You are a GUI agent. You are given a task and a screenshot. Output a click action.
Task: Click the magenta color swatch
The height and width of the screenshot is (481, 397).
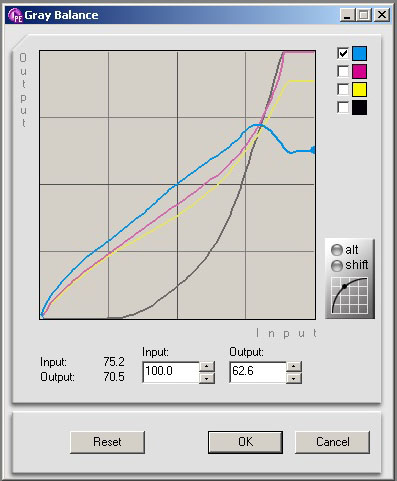click(359, 71)
